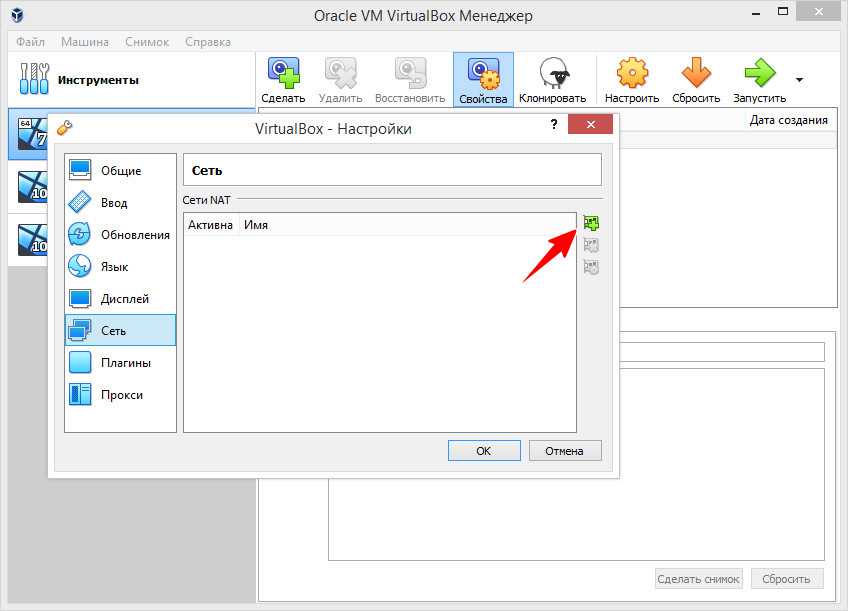This screenshot has width=848, height=611.
Task: Close the VirtualBox - Настройки dialog
Action: click(591, 124)
